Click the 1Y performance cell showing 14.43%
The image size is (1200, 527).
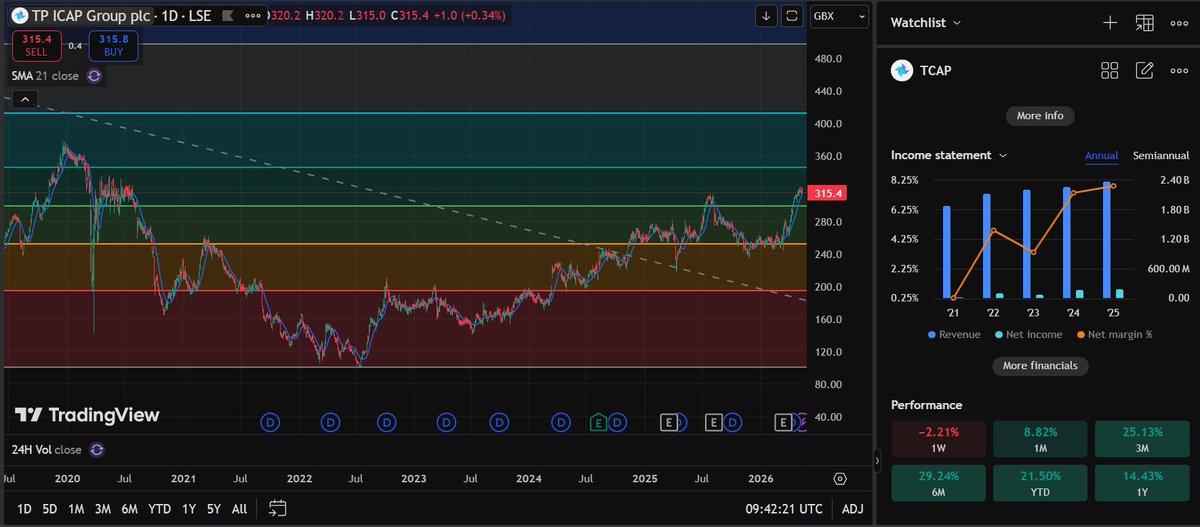(x=1142, y=485)
